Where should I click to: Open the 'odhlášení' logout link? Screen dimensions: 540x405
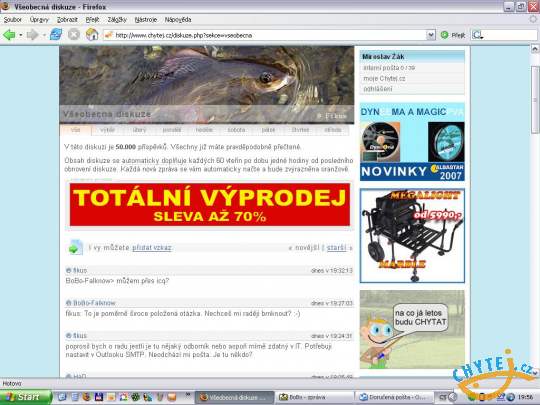tap(378, 89)
